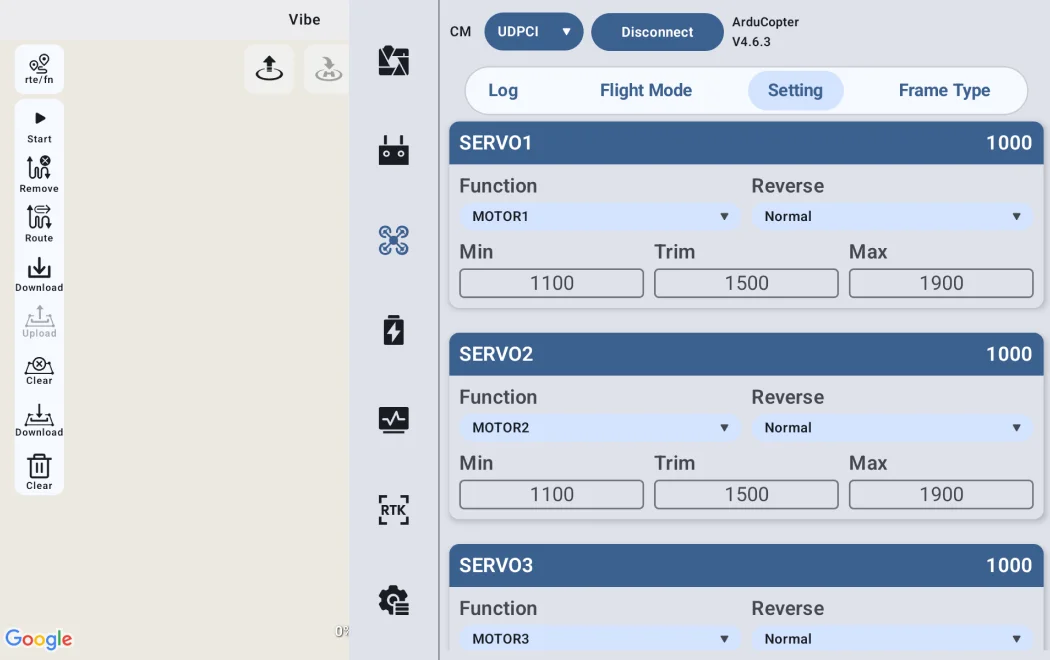1050x660 pixels.
Task: Open the RTK sidebar icon
Action: click(394, 510)
